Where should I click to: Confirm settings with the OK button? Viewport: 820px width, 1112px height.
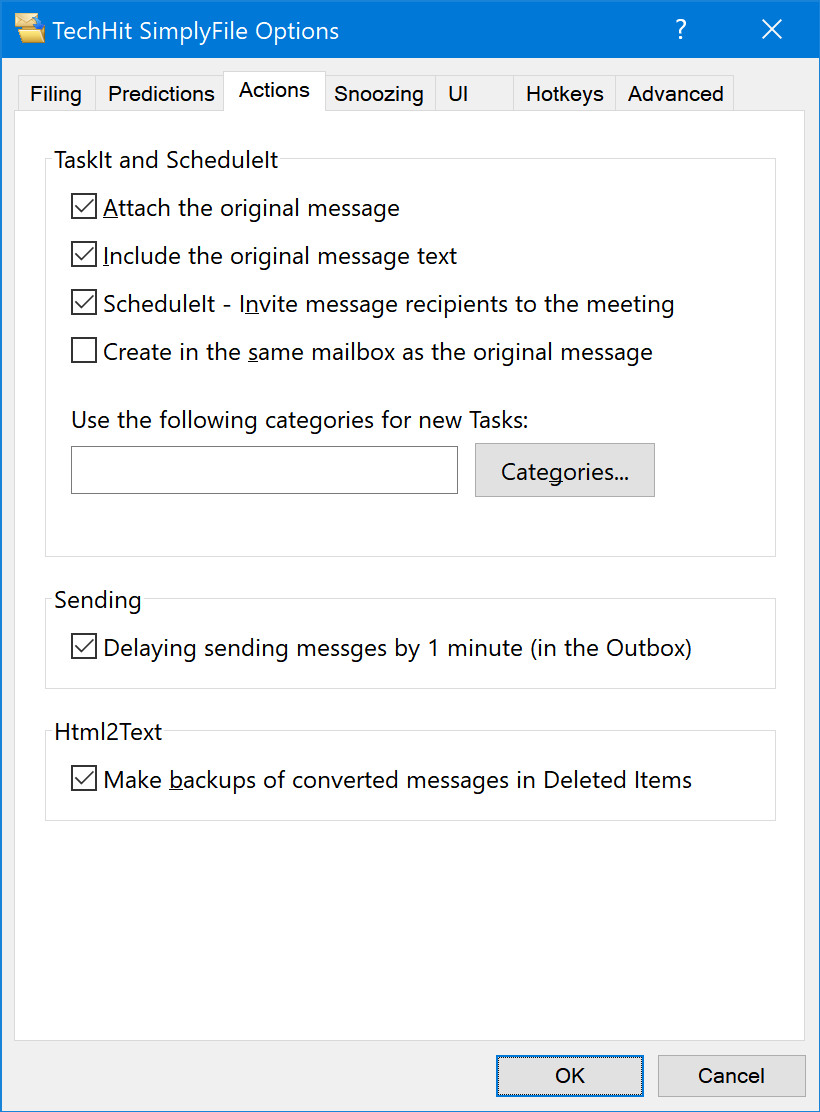pos(570,1076)
